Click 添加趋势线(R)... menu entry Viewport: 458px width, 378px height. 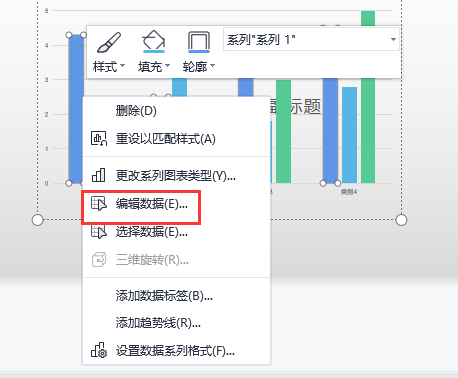176,323
